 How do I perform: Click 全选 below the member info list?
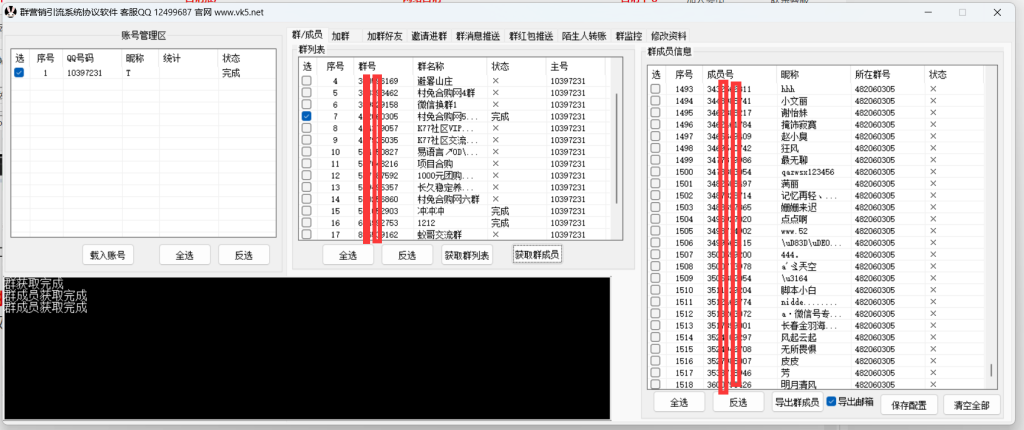pyautogui.click(x=679, y=403)
